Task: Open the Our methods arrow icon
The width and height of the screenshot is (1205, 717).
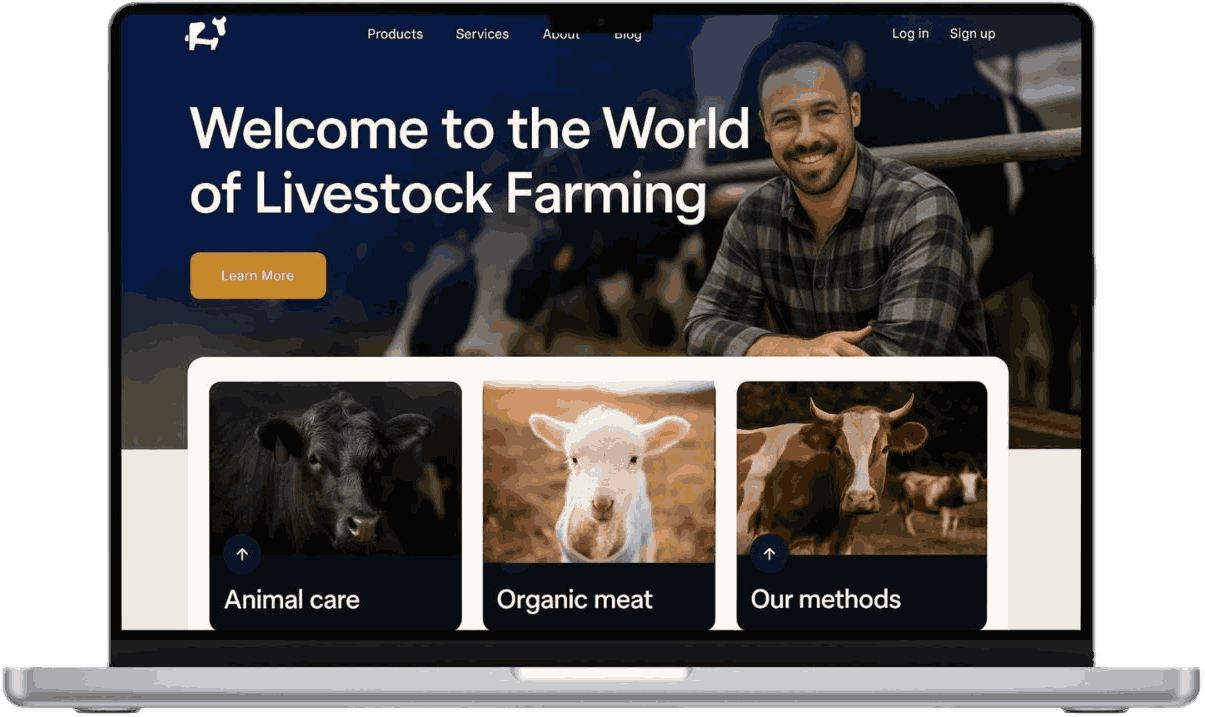Action: (x=769, y=554)
